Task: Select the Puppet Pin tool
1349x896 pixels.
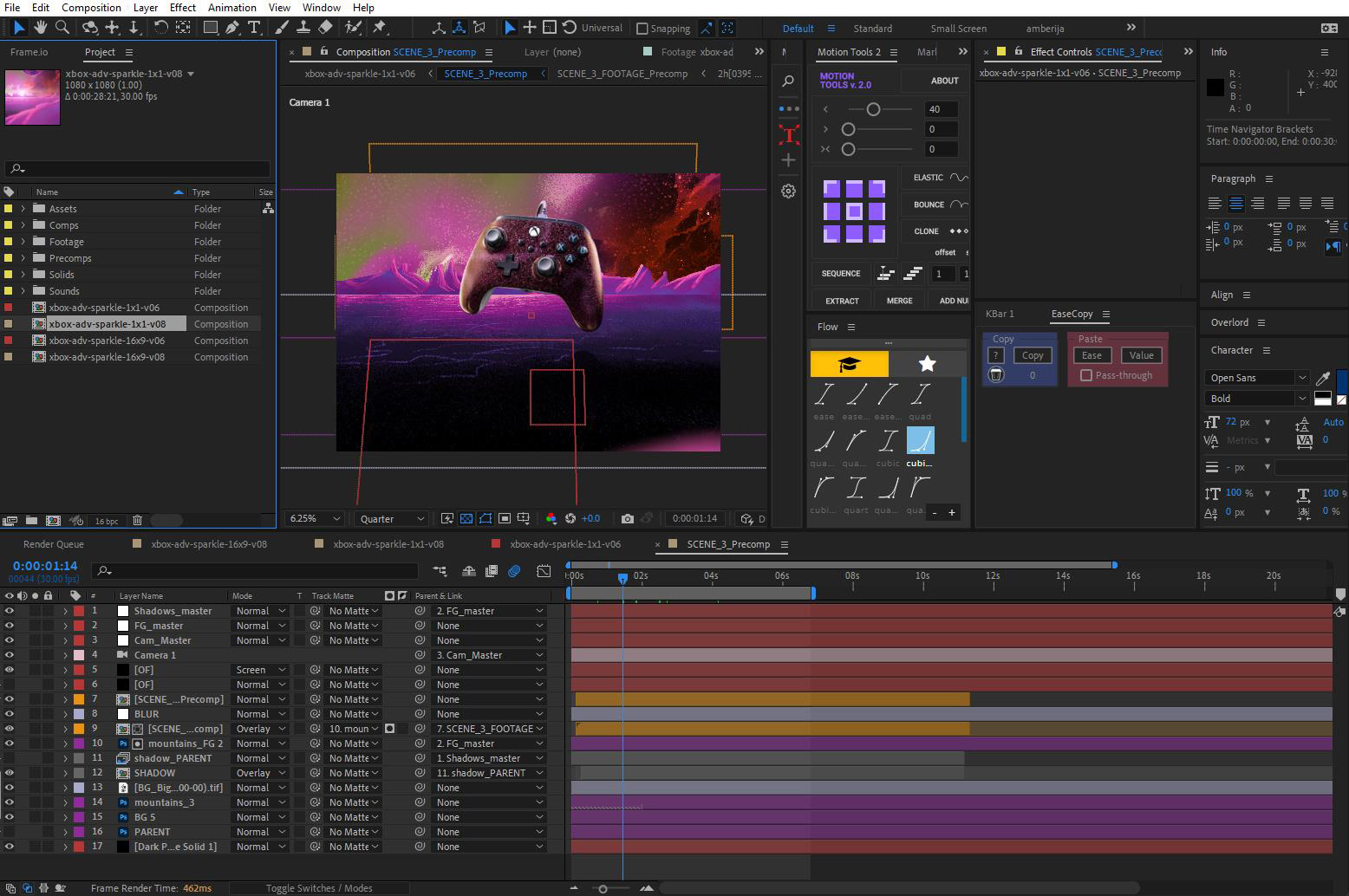Action: tap(380, 28)
